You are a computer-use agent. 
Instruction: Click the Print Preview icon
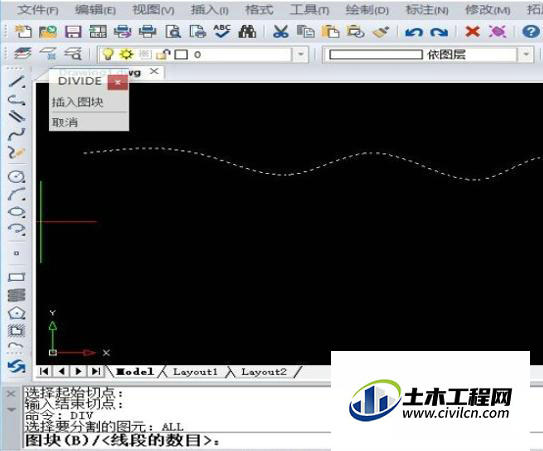[173, 32]
